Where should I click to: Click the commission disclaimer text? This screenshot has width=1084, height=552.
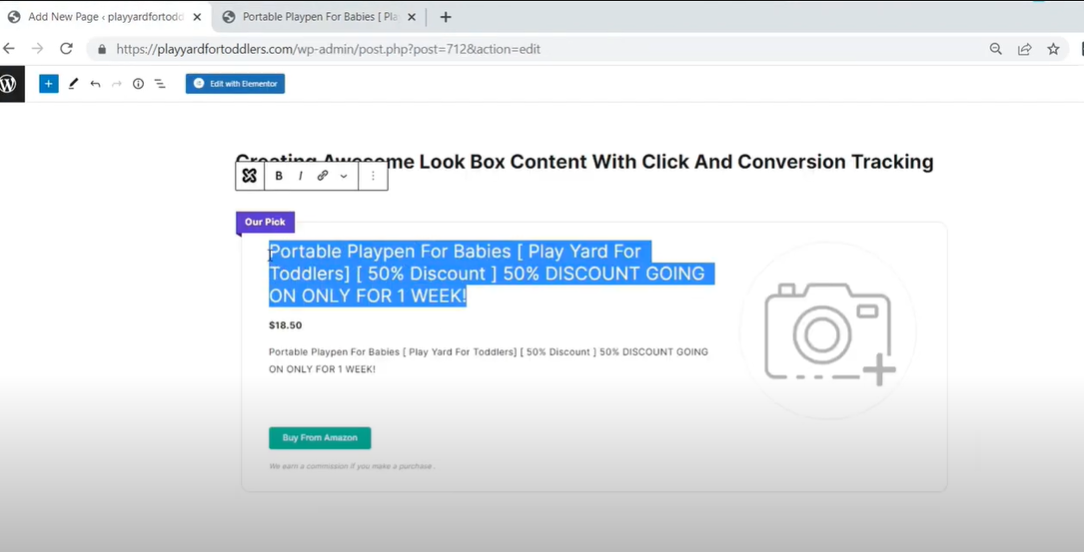pyautogui.click(x=351, y=466)
